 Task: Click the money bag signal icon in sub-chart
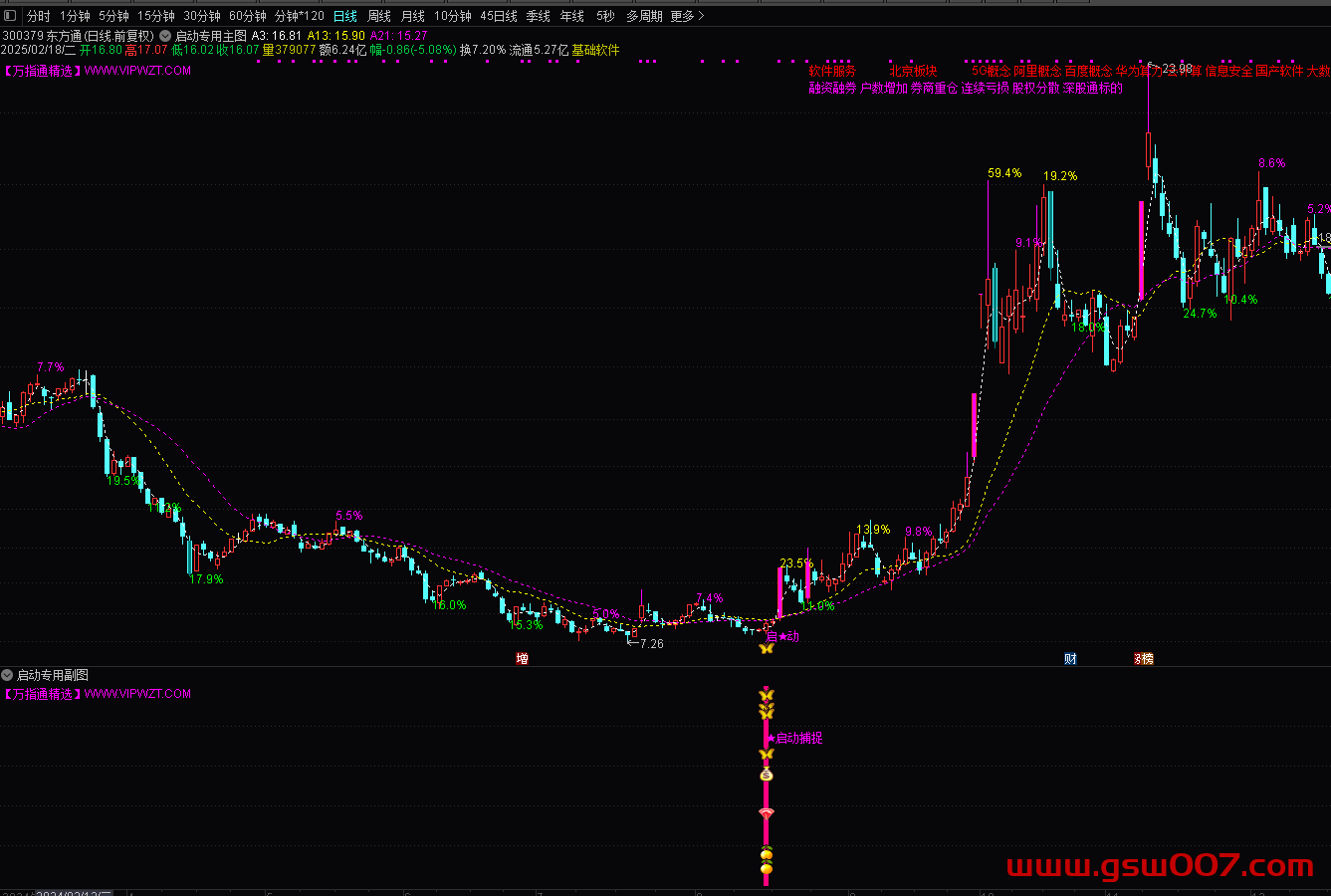(766, 776)
